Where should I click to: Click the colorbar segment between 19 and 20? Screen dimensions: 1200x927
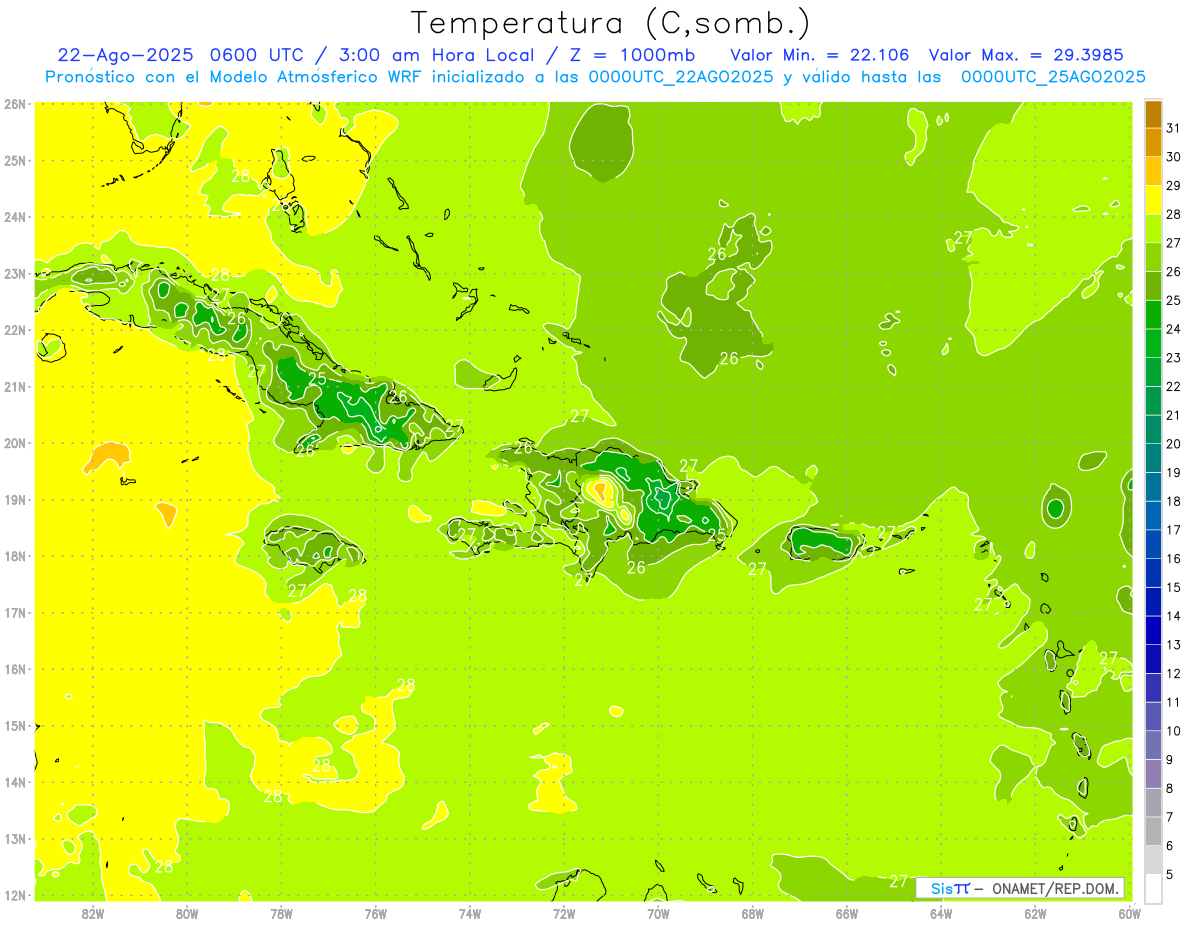(1153, 458)
